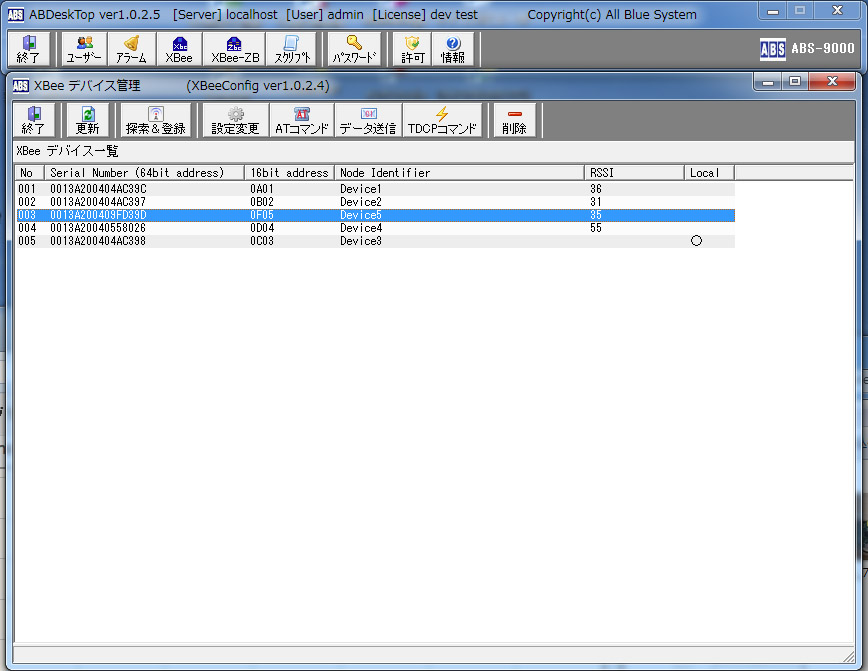Click 16bit address 0D04
The height and width of the screenshot is (671, 868).
(262, 228)
